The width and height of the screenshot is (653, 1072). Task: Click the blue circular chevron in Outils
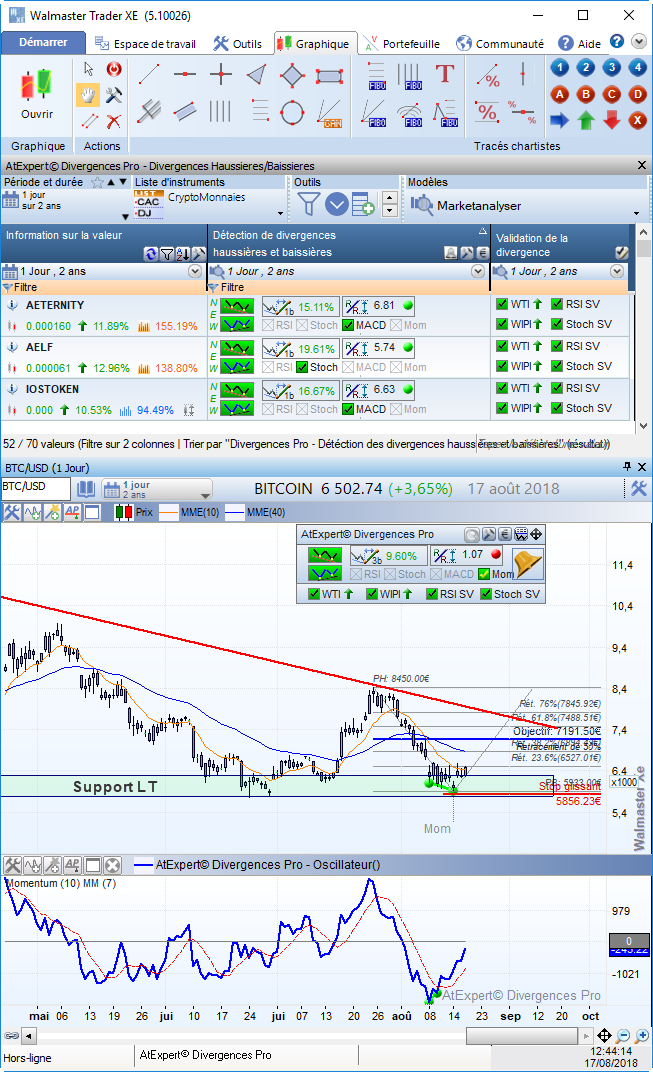click(x=337, y=204)
